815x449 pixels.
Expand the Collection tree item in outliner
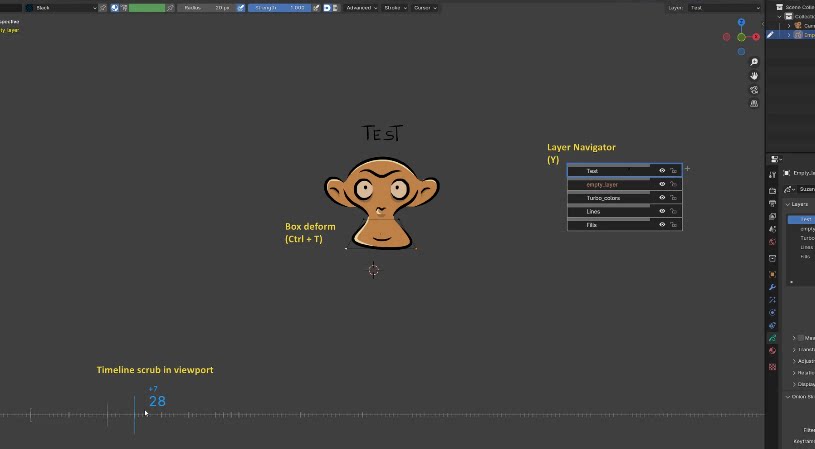(x=780, y=17)
